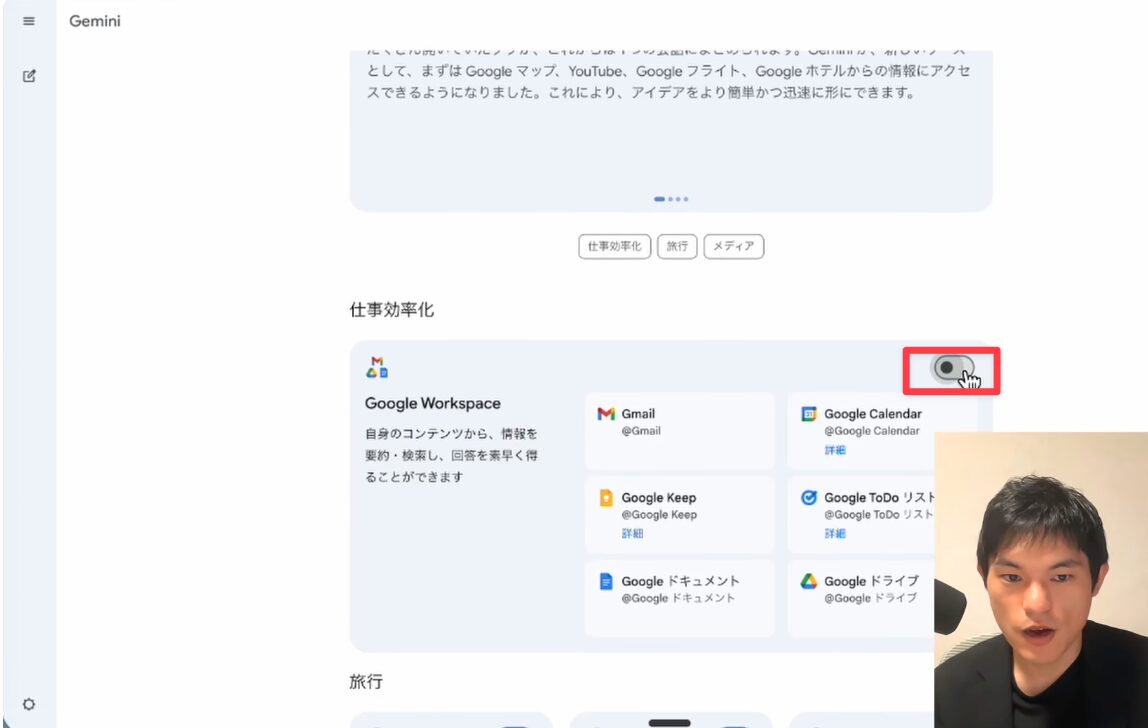1148x728 pixels.
Task: Click the Google ToDo checkmark icon
Action: [809, 498]
